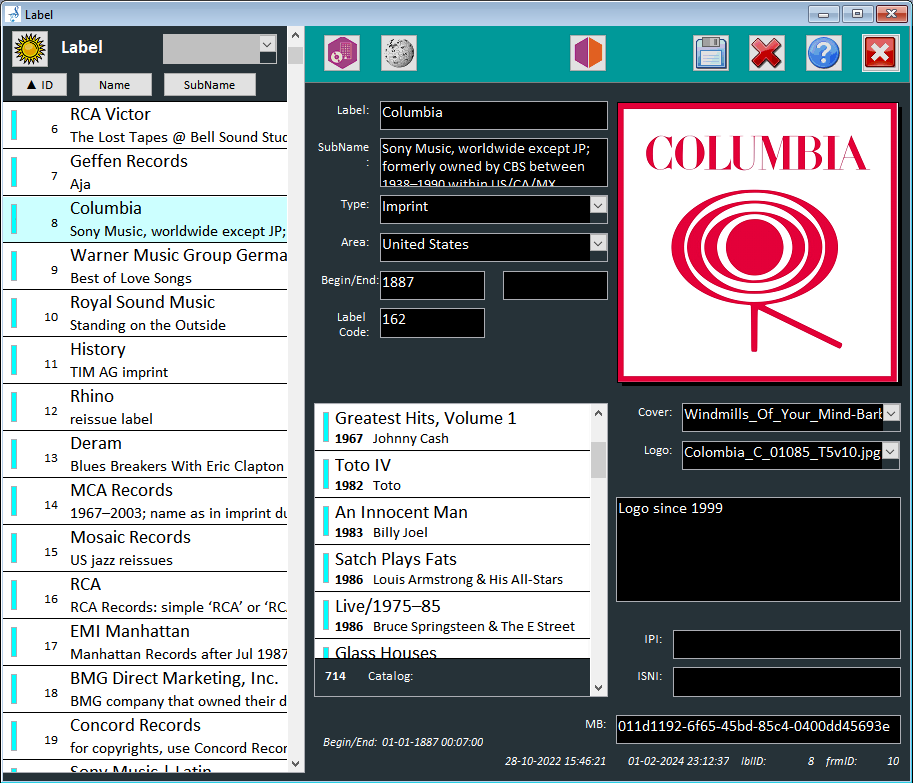Expand the Area dropdown showing United States
The height and width of the screenshot is (783, 913).
coord(598,244)
